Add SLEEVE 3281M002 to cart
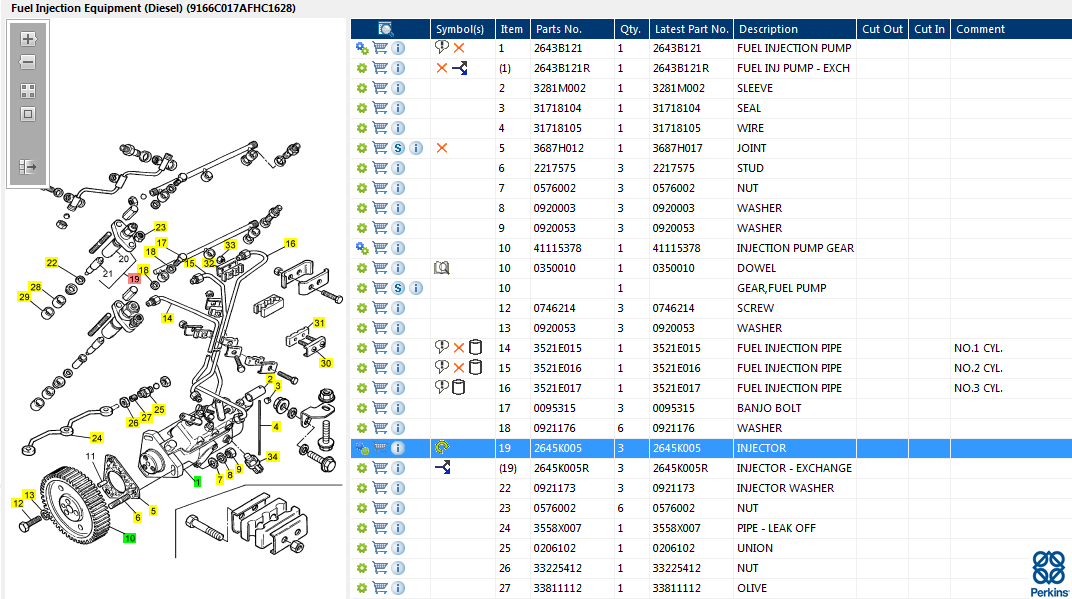Image resolution: width=1072 pixels, height=599 pixels. point(380,88)
